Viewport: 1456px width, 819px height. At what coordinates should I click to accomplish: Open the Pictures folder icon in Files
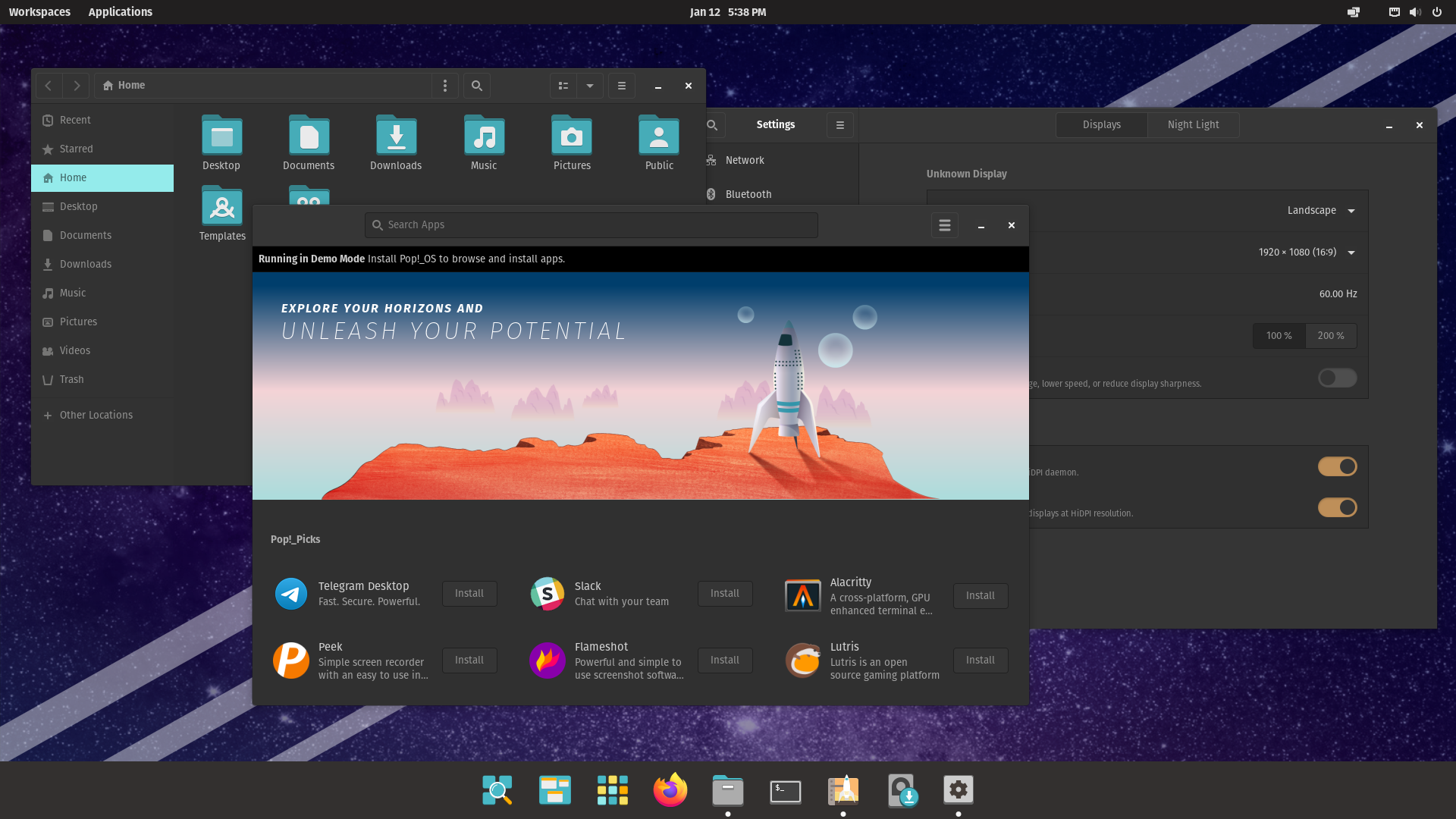pyautogui.click(x=572, y=136)
